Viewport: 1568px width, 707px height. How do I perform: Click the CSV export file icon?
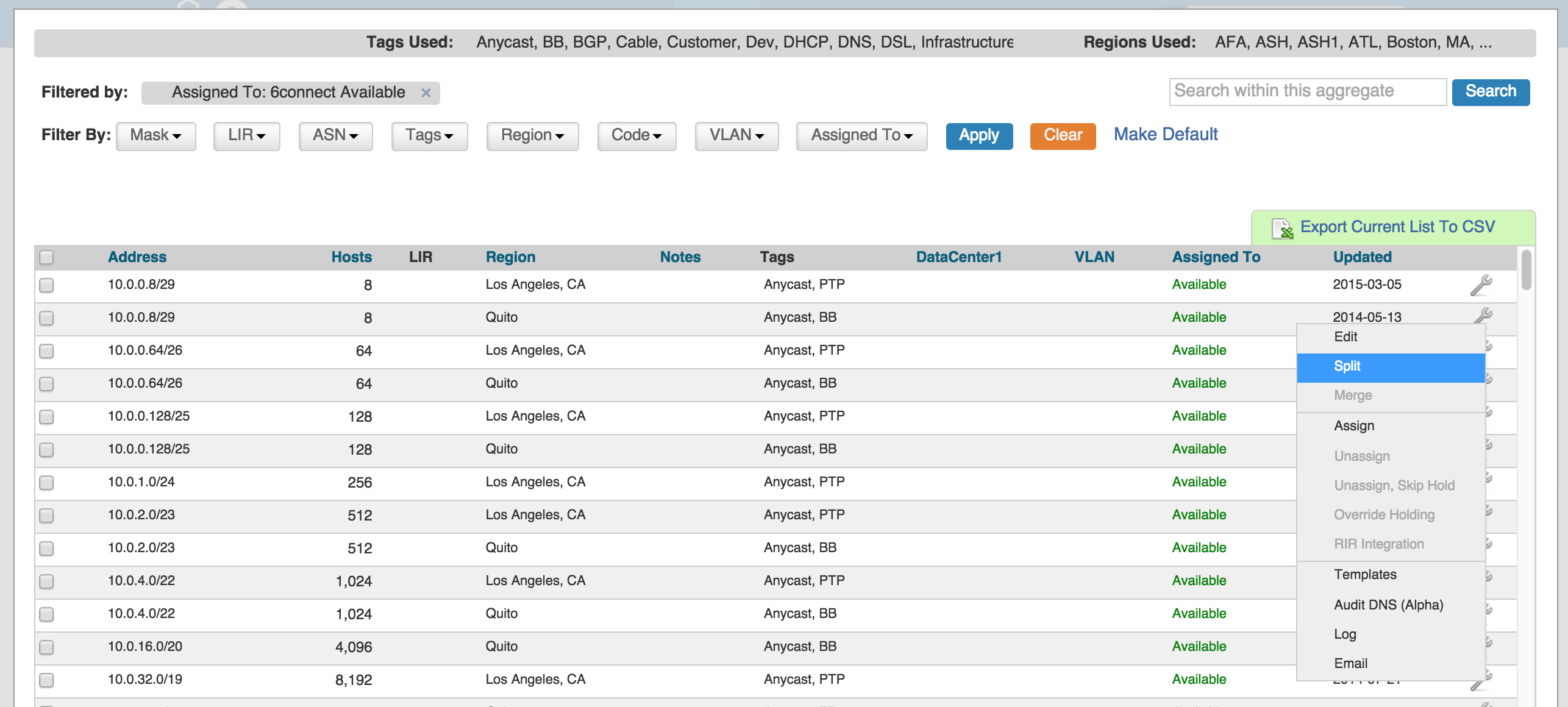(x=1282, y=228)
